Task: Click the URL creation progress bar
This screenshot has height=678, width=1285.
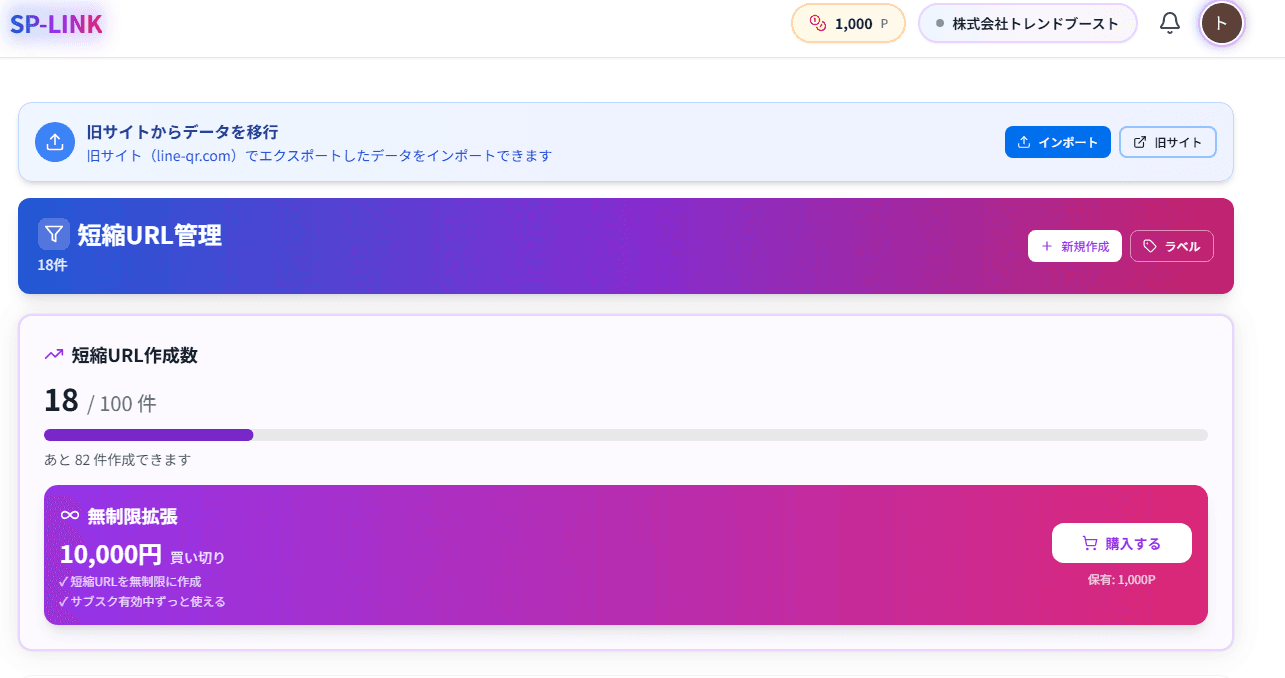Action: (x=625, y=435)
